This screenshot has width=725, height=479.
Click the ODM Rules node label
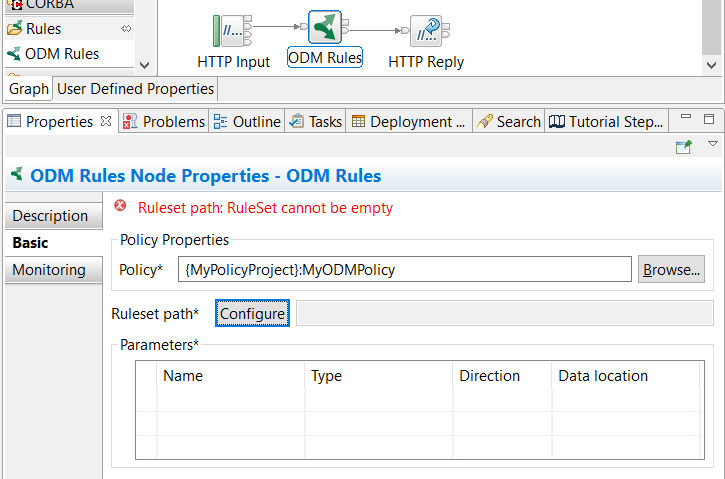click(x=325, y=57)
